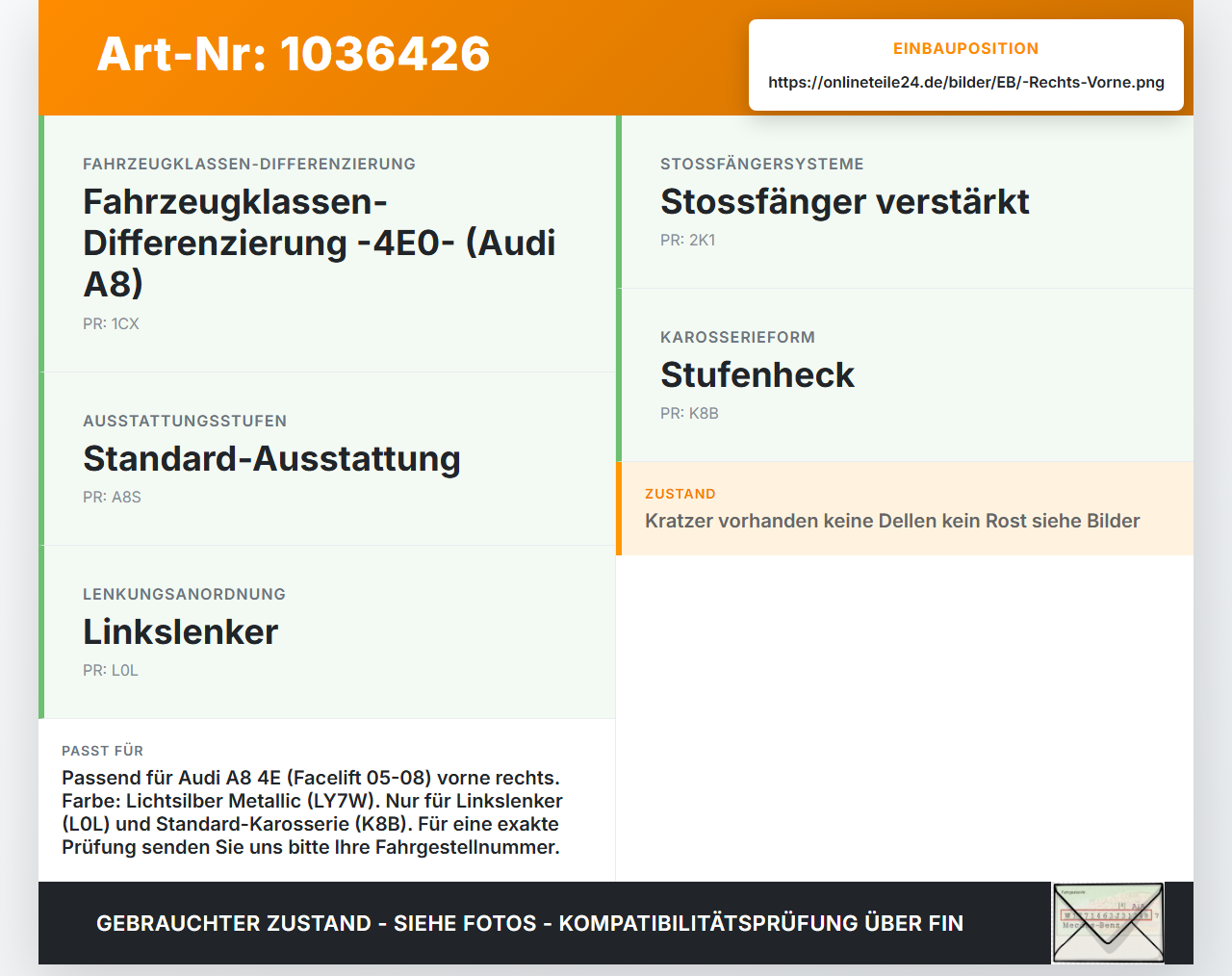1232x976 pixels.
Task: Click the 'LENKUNGSANORDNUNG' category label
Action: click(x=184, y=594)
